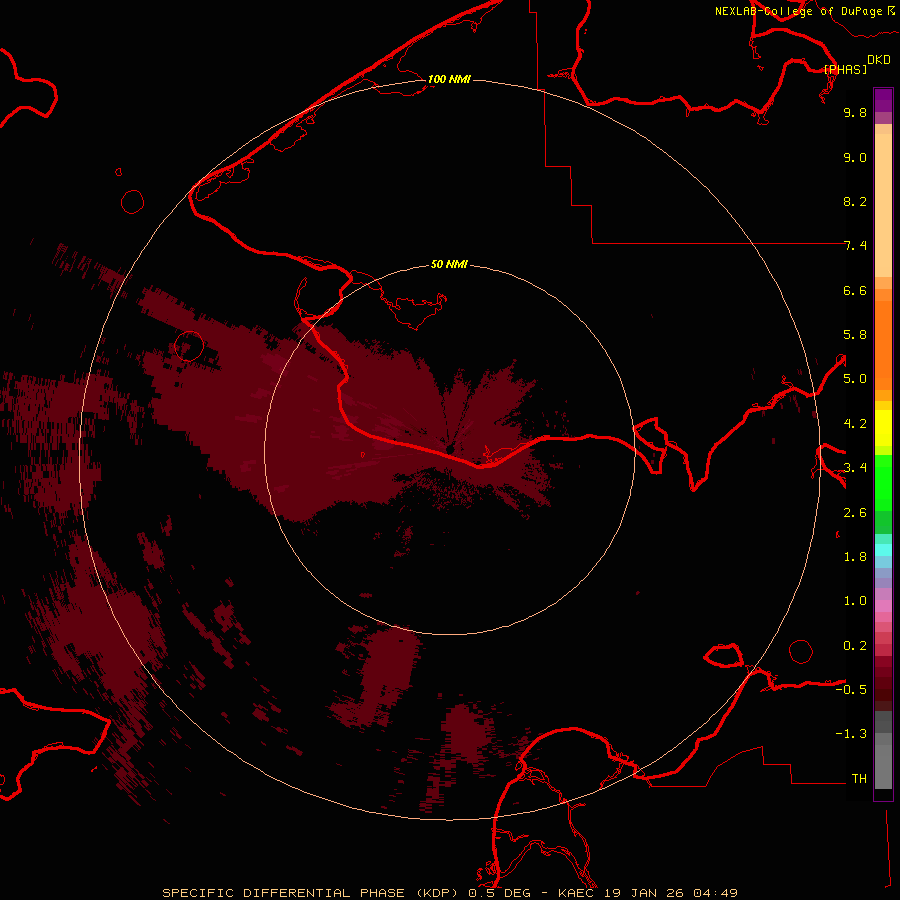Click the 1.8 value on the color scale
The width and height of the screenshot is (900, 900).
coord(855,557)
